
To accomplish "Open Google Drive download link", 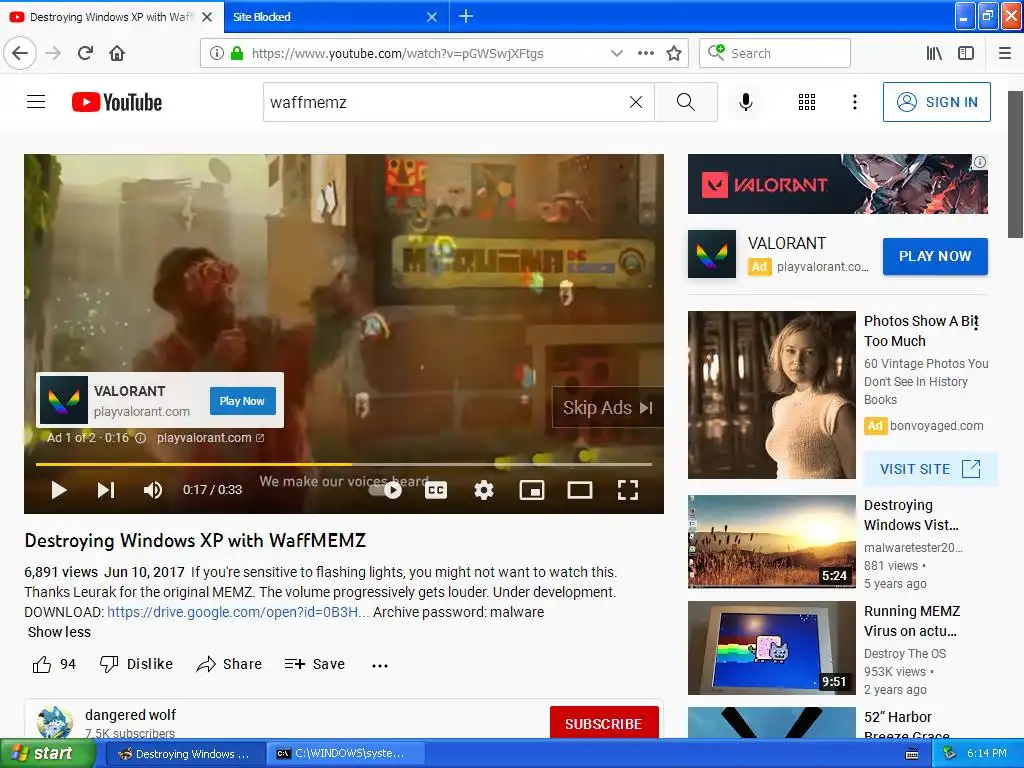I will coord(238,612).
